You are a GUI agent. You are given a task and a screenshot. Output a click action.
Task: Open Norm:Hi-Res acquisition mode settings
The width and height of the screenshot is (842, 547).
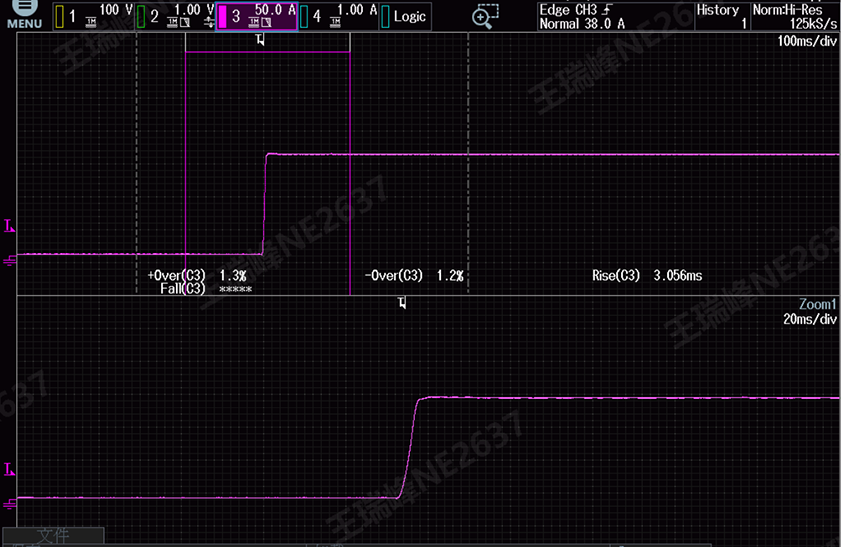coord(796,16)
